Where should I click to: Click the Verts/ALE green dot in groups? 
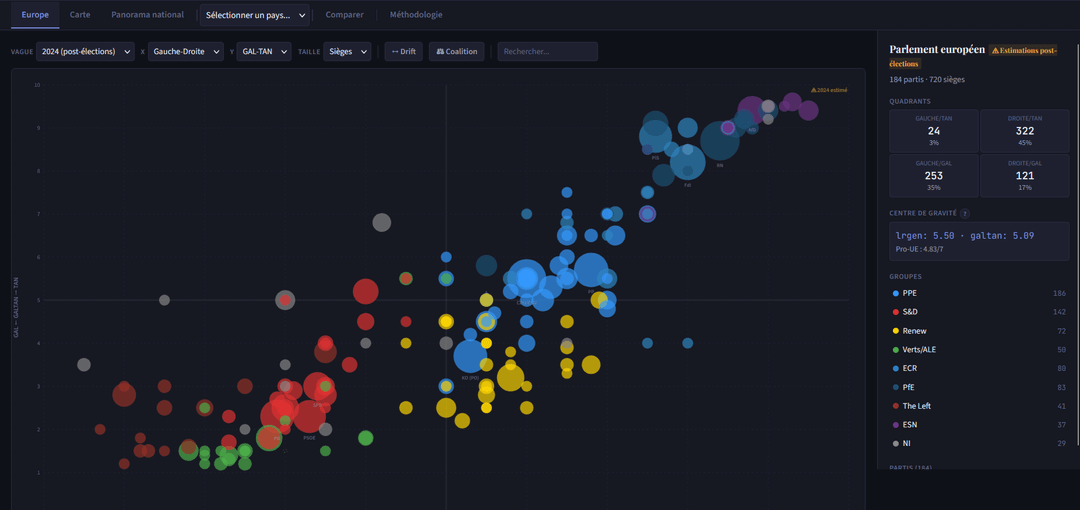coord(895,350)
